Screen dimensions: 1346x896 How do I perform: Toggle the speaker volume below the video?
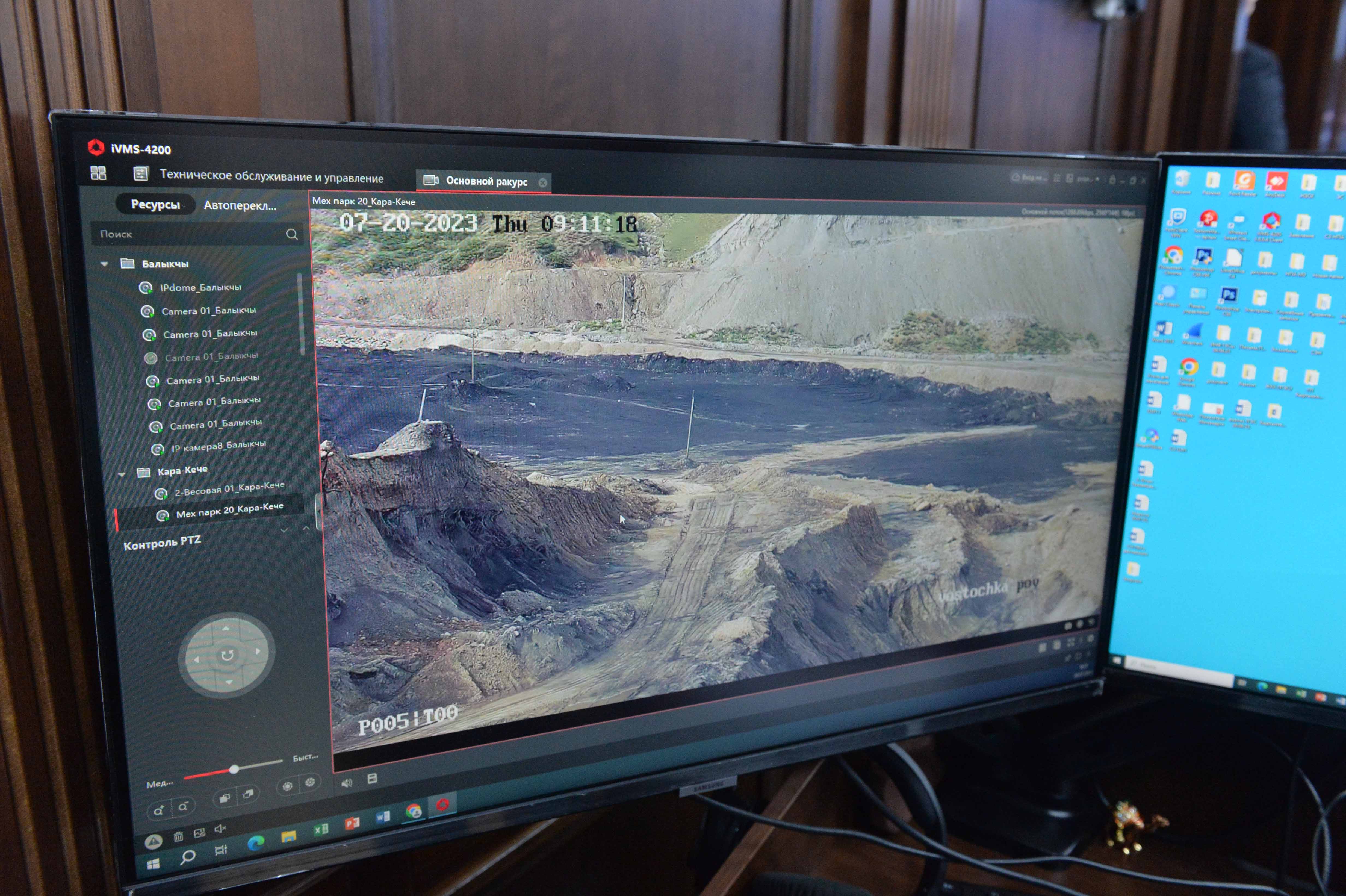(x=347, y=782)
